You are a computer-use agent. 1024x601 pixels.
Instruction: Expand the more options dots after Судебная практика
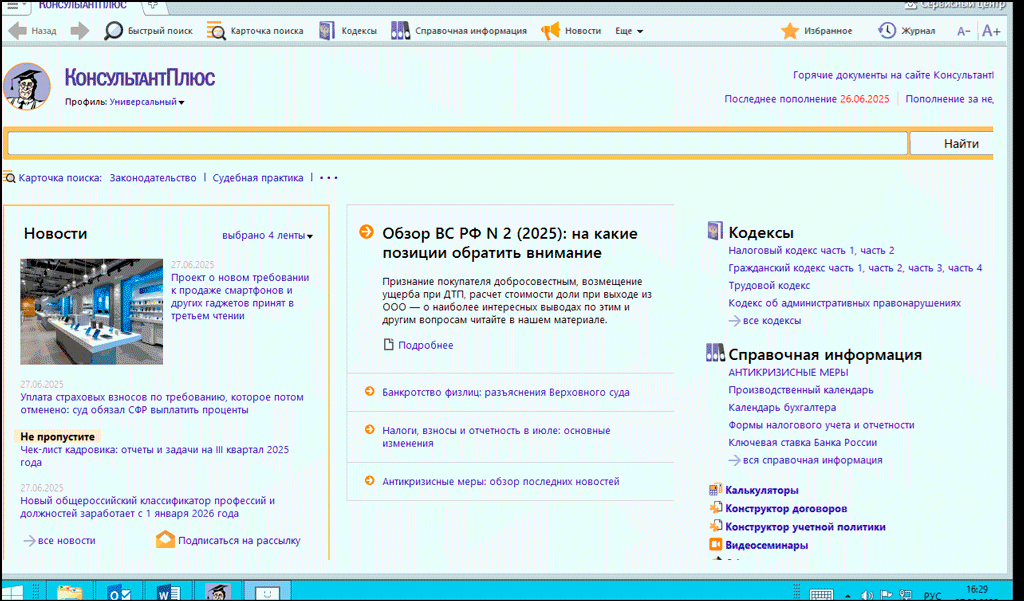click(328, 178)
